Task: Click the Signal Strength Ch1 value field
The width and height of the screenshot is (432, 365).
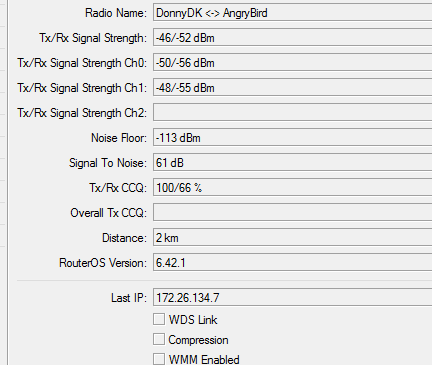Action: [x=293, y=88]
